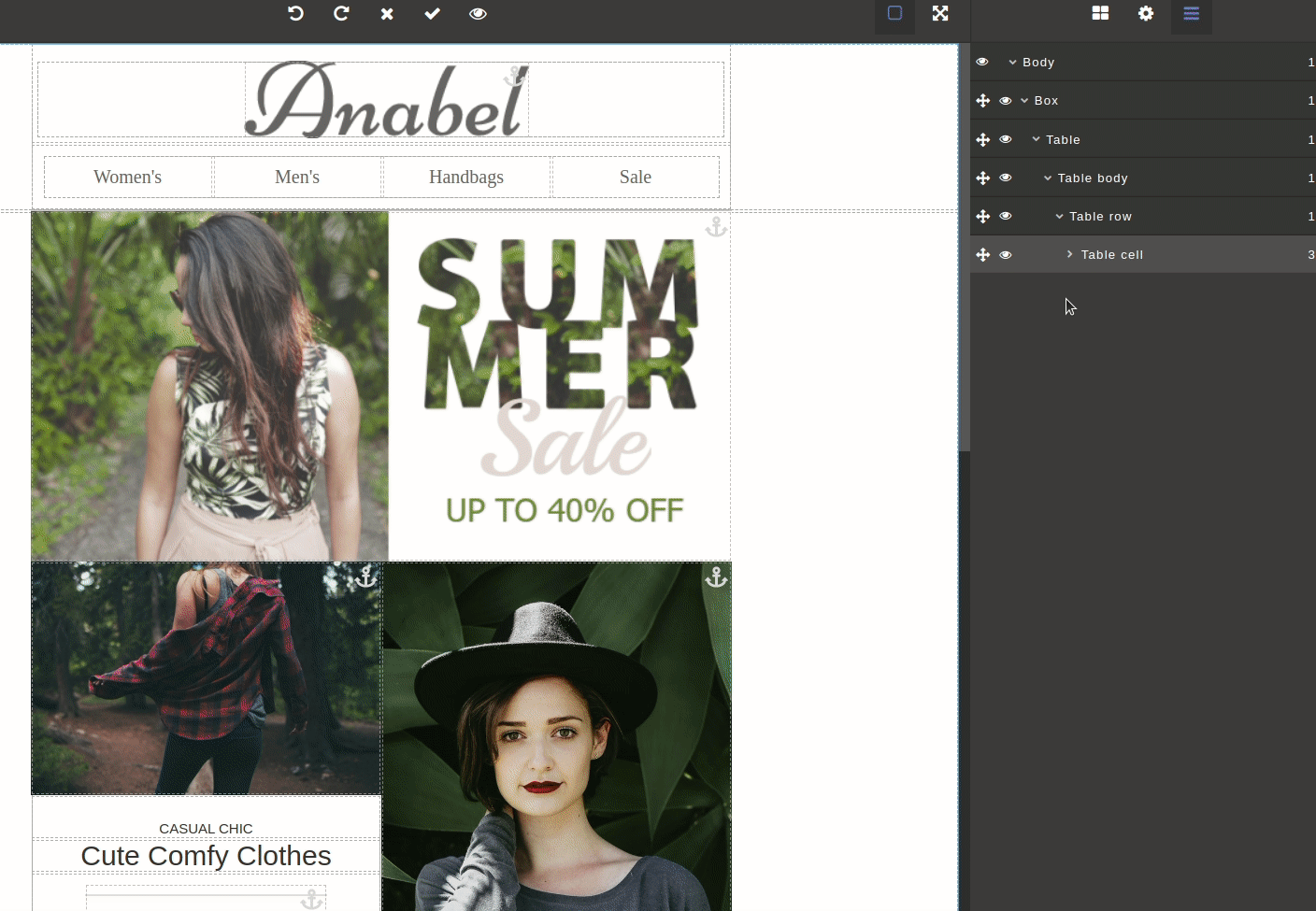Click move handle of Table cell layer

[x=982, y=254]
